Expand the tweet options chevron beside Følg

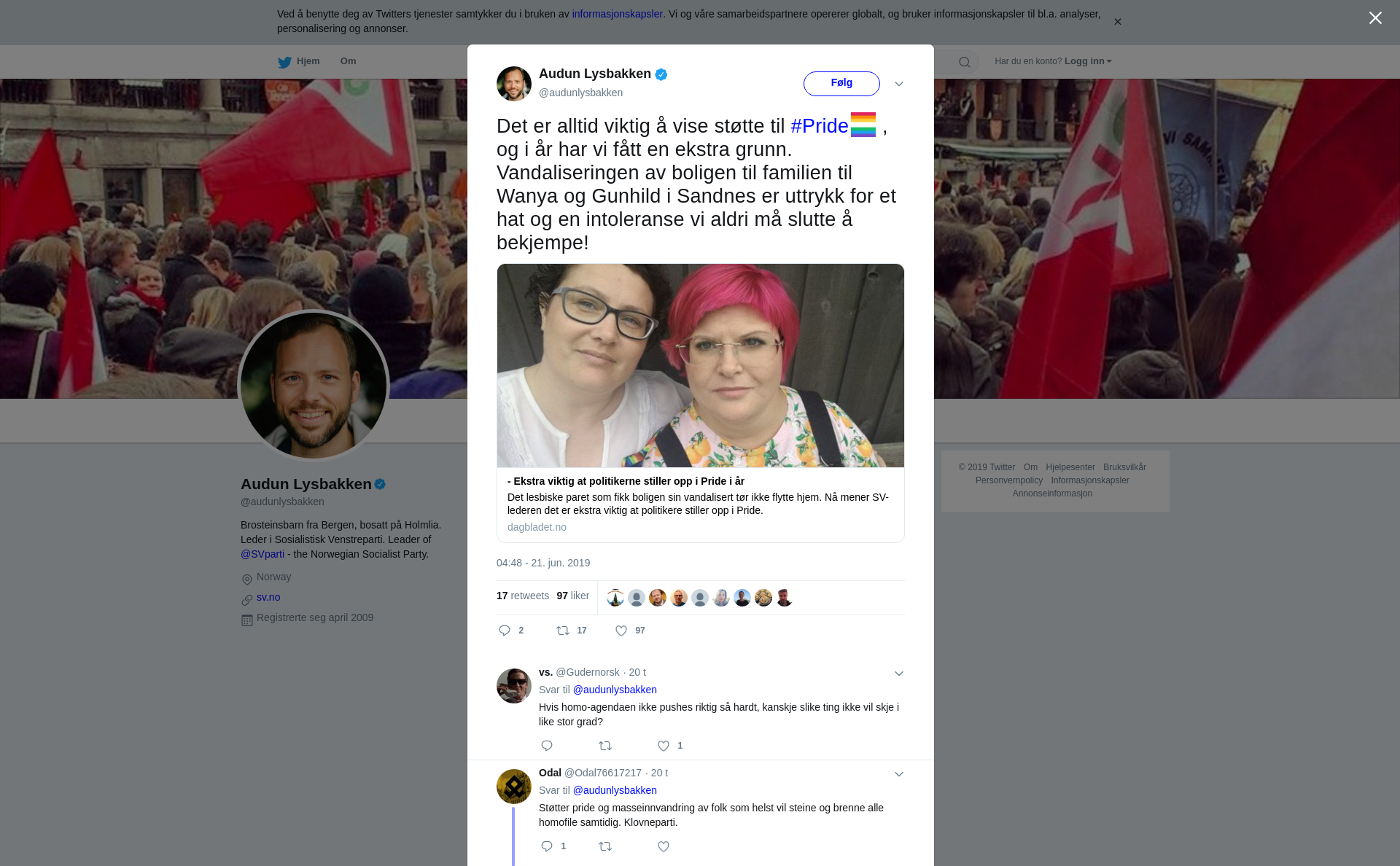(899, 84)
